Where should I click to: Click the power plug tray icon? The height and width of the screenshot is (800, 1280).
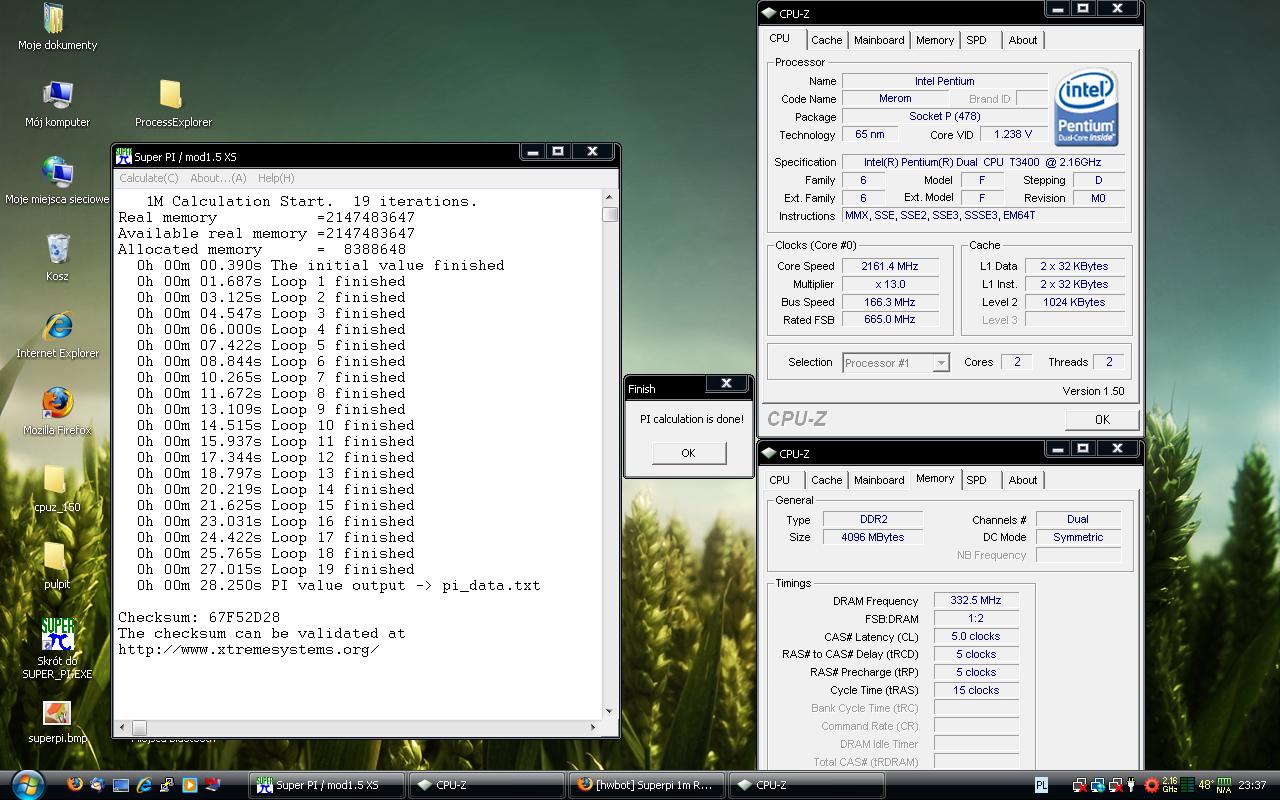point(1131,785)
